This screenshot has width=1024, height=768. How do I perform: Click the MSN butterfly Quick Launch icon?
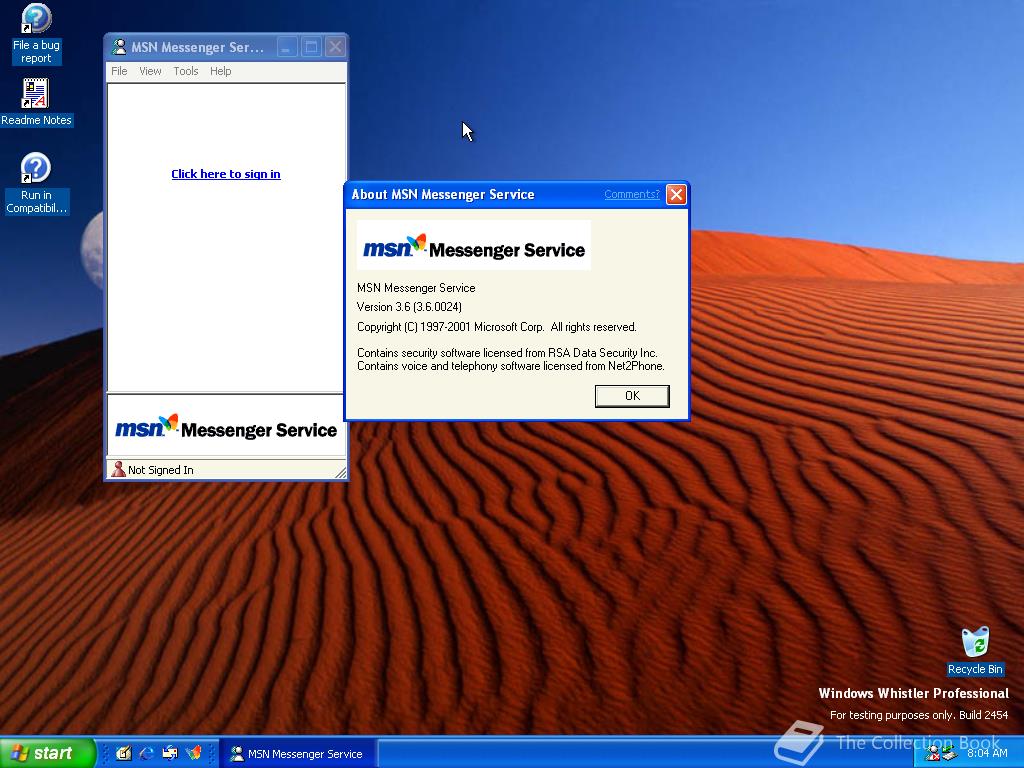(x=194, y=753)
